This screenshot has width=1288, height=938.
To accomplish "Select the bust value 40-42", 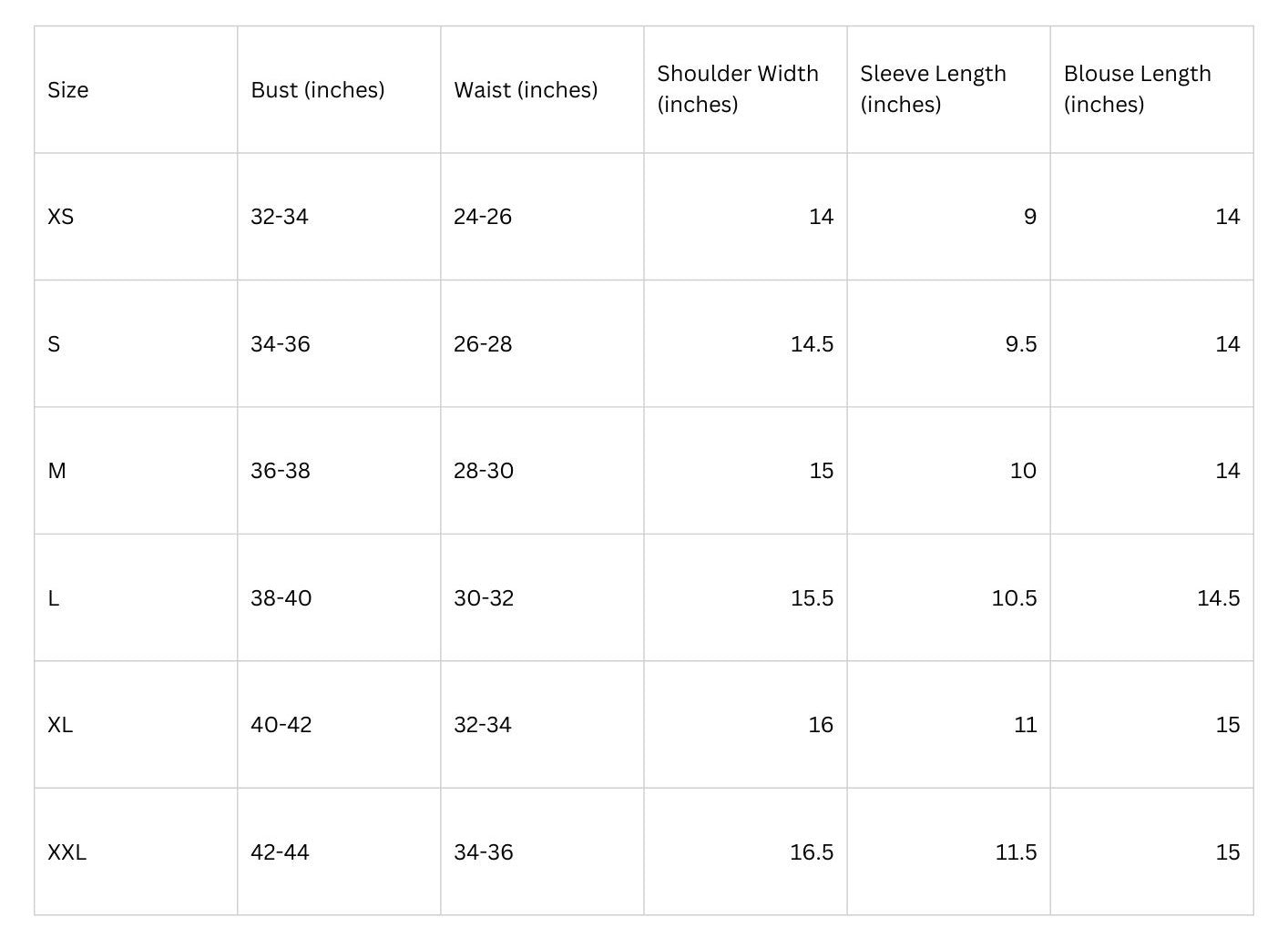I will tap(281, 725).
